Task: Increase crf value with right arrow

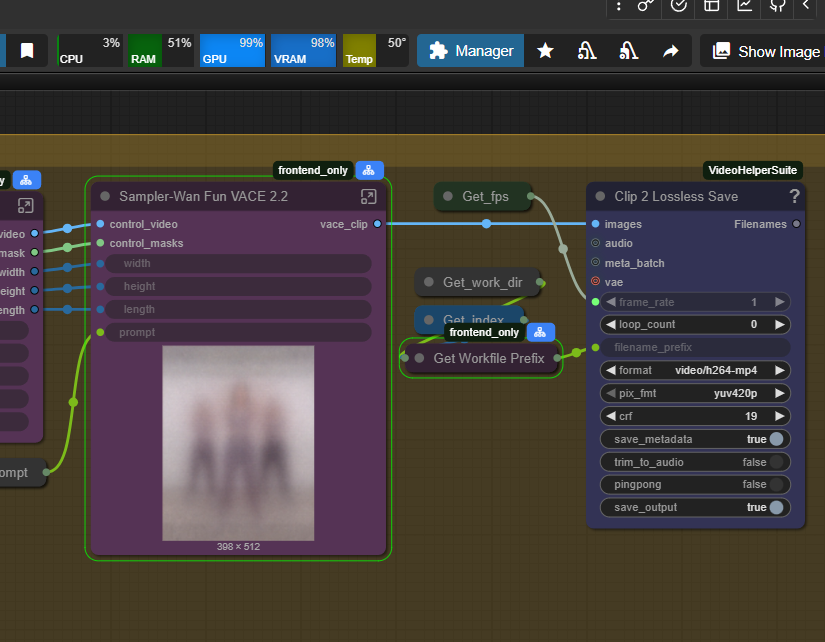Action: click(780, 416)
